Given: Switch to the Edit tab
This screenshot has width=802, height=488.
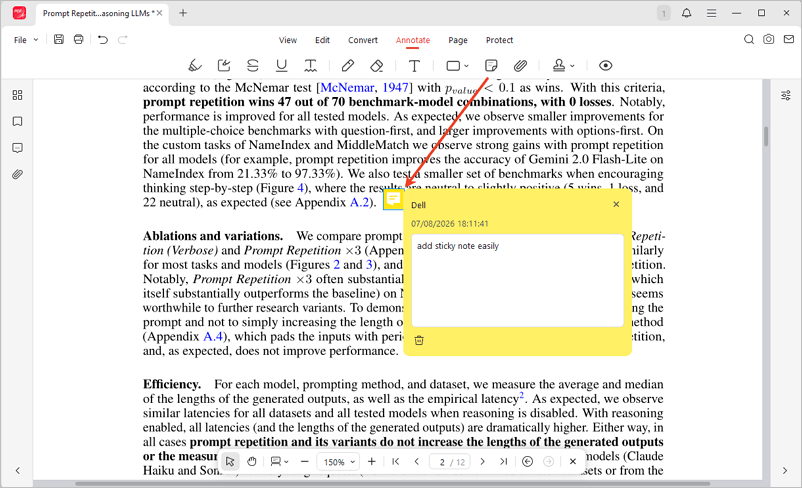Looking at the screenshot, I should (x=322, y=40).
